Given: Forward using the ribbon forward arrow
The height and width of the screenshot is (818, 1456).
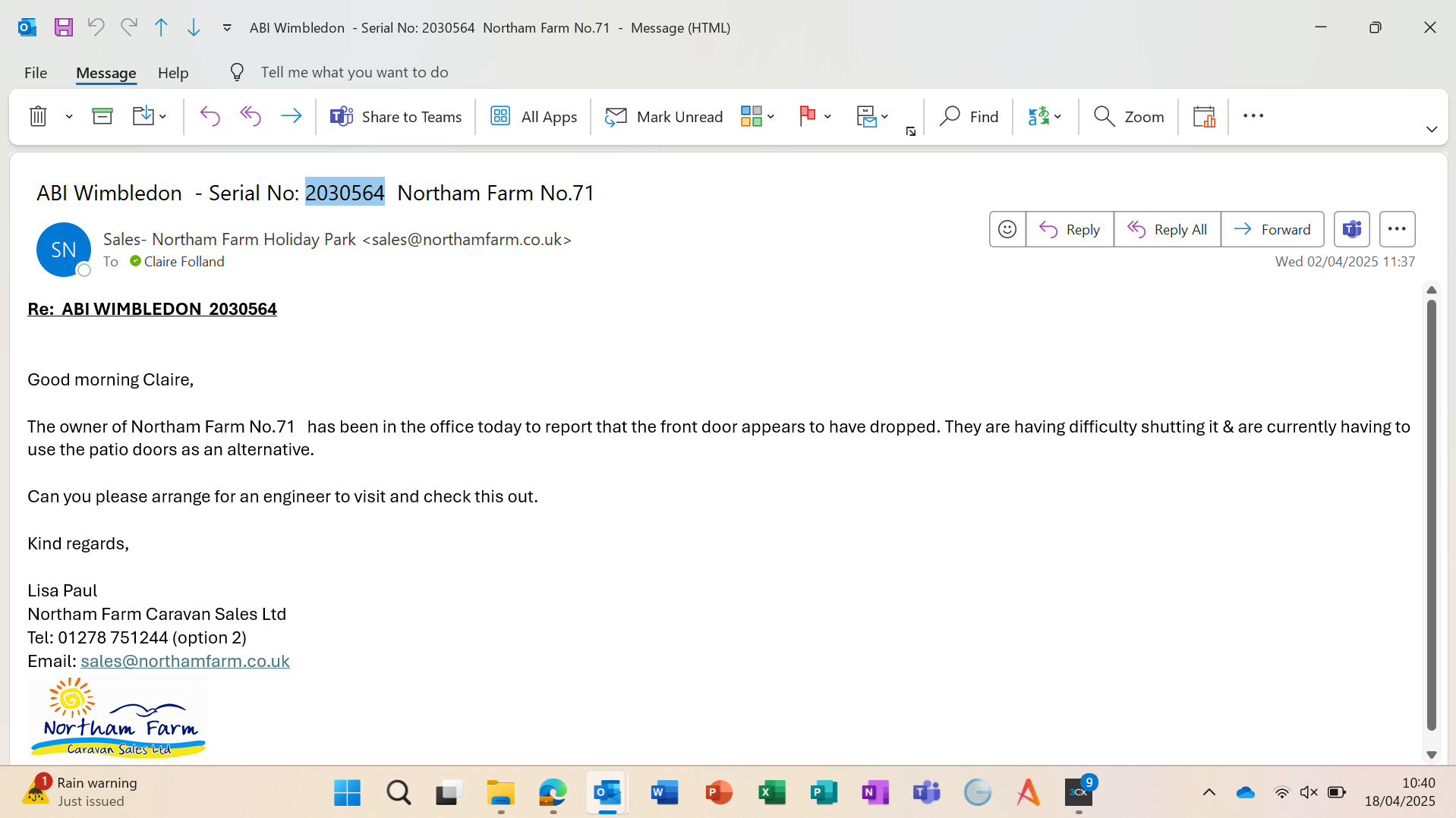Looking at the screenshot, I should pyautogui.click(x=291, y=116).
